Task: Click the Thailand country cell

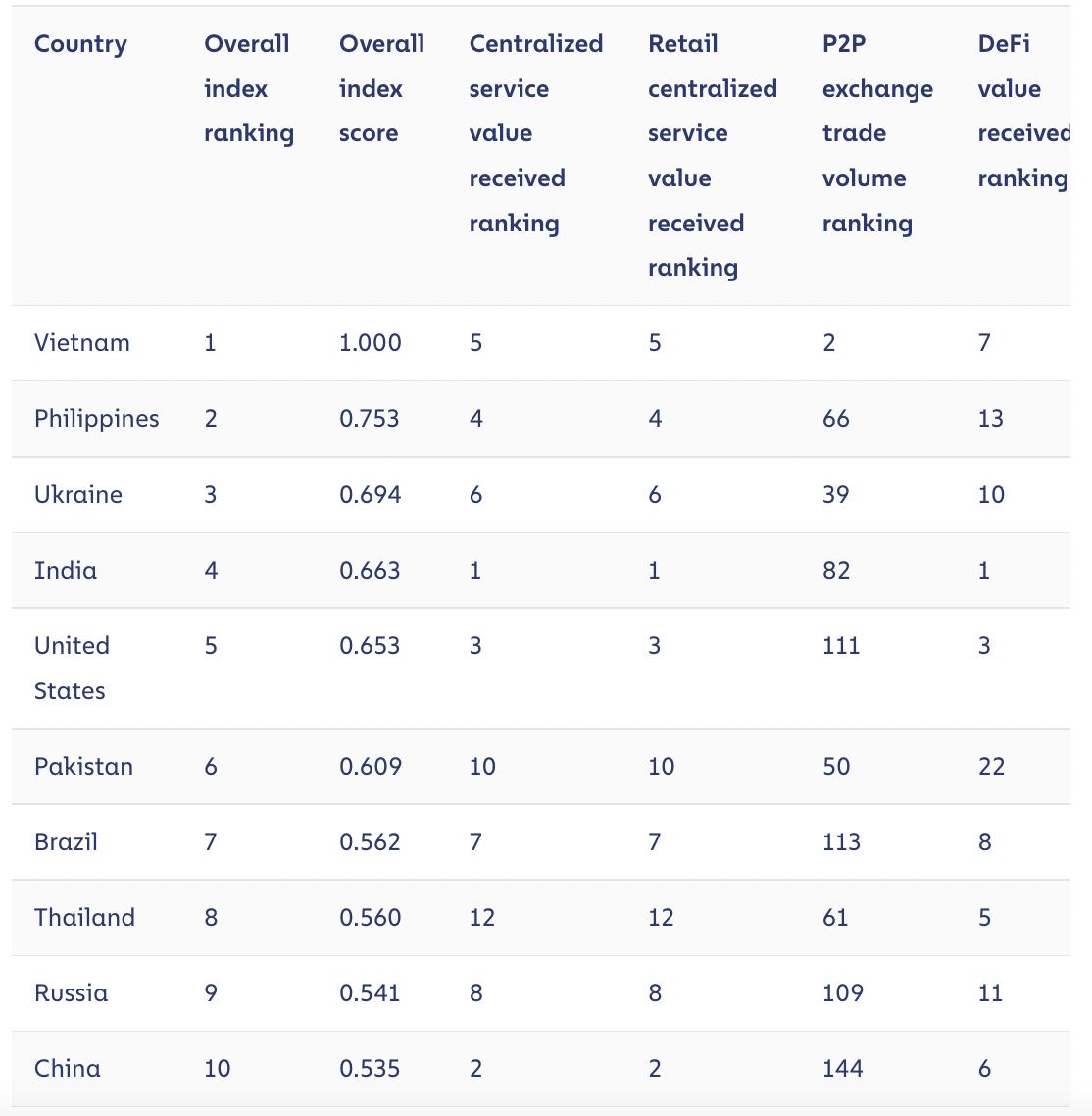Action: (x=84, y=918)
